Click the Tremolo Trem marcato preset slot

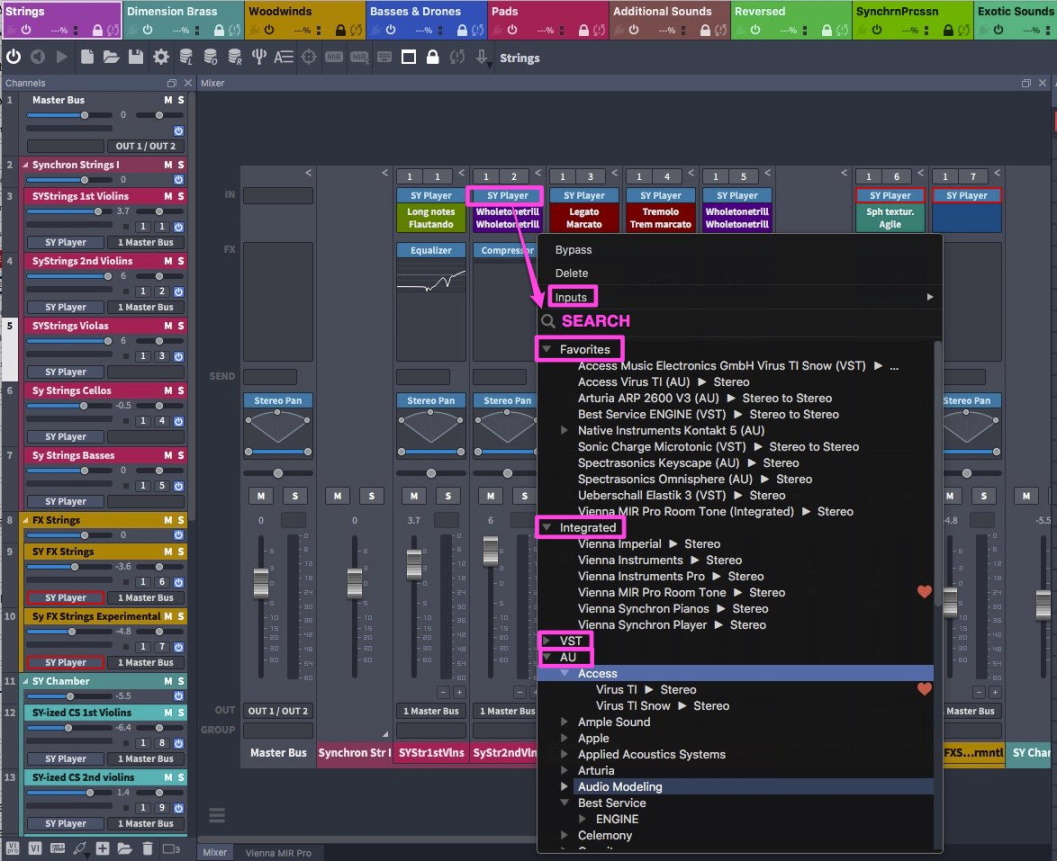[661, 218]
